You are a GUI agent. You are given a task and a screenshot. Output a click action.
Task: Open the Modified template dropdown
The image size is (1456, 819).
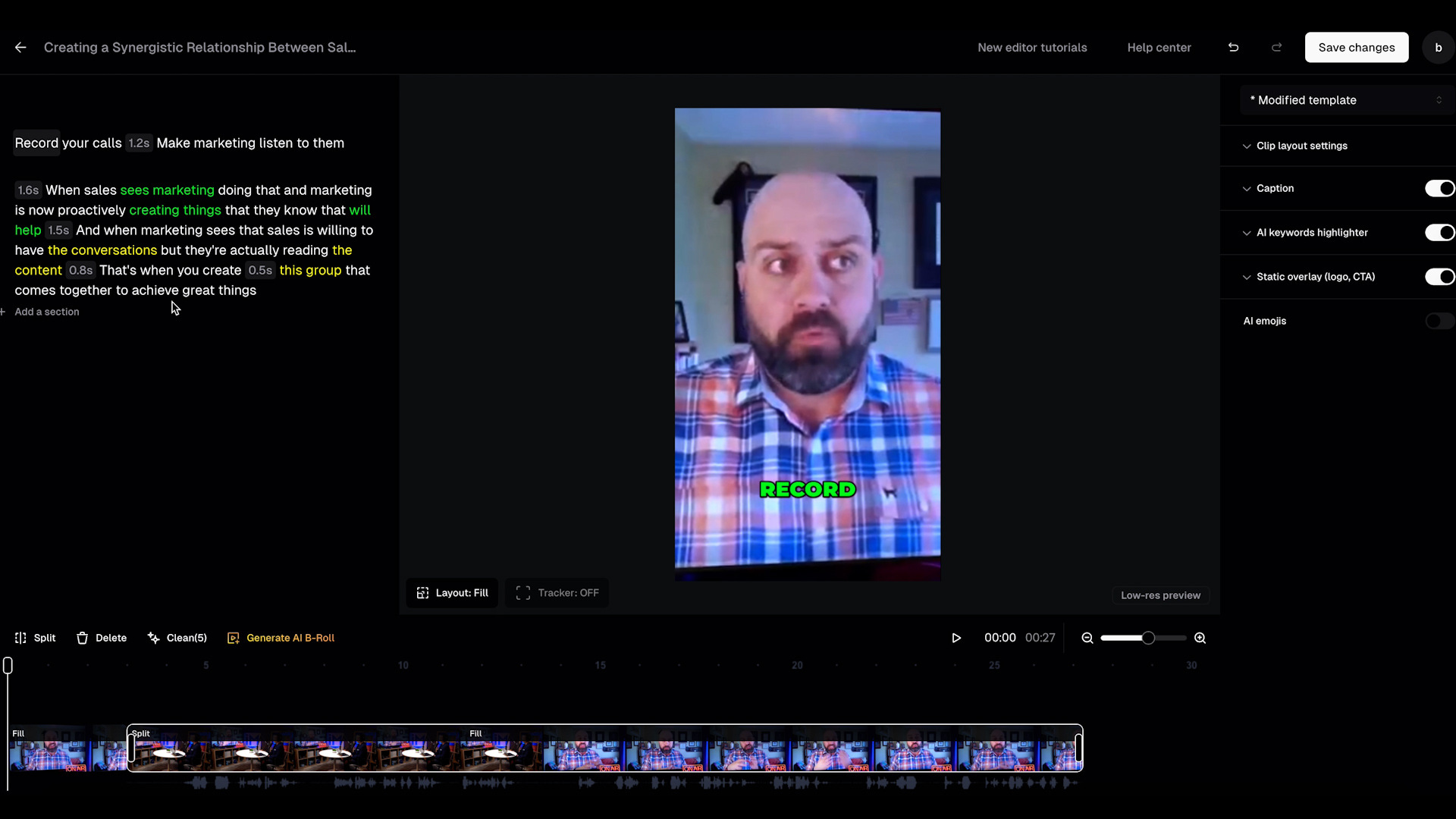tap(1346, 100)
